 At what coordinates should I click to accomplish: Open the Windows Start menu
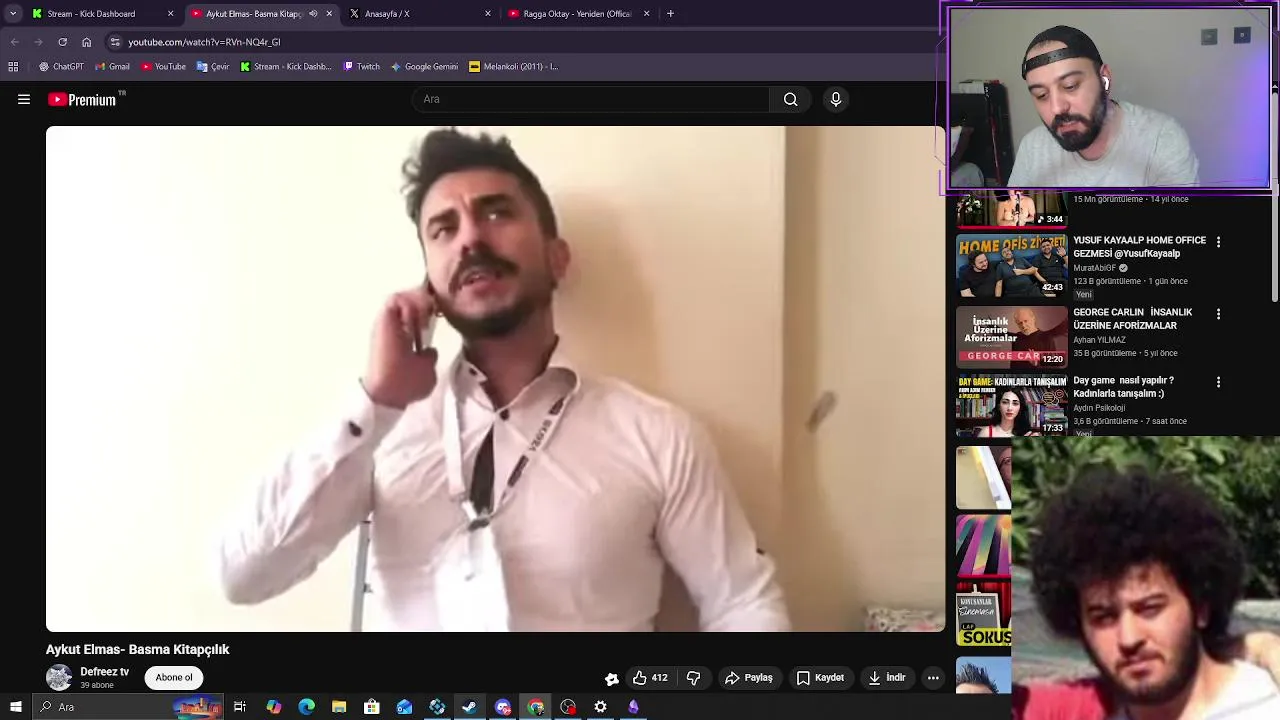pos(15,707)
